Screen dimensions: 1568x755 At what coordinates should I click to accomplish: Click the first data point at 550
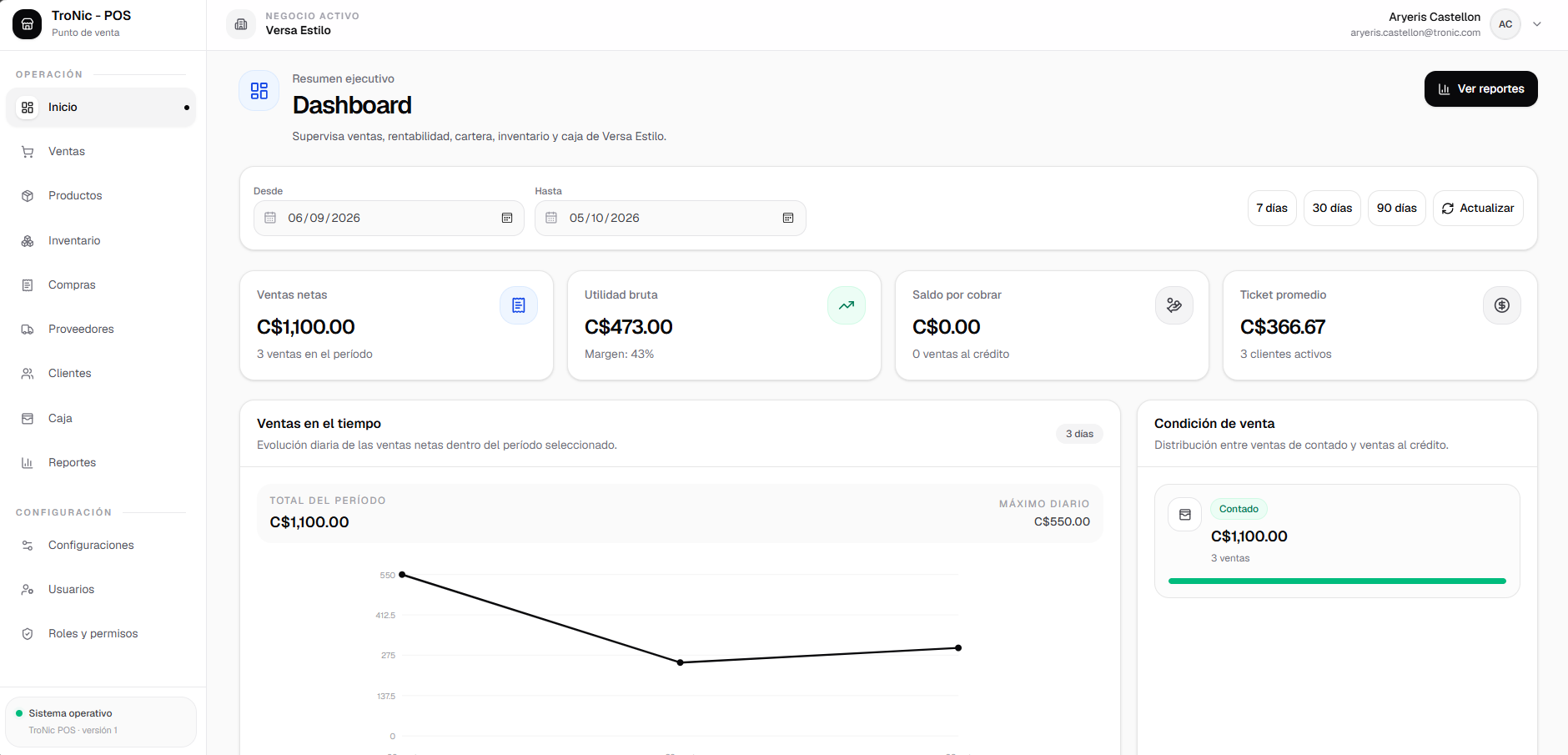402,575
